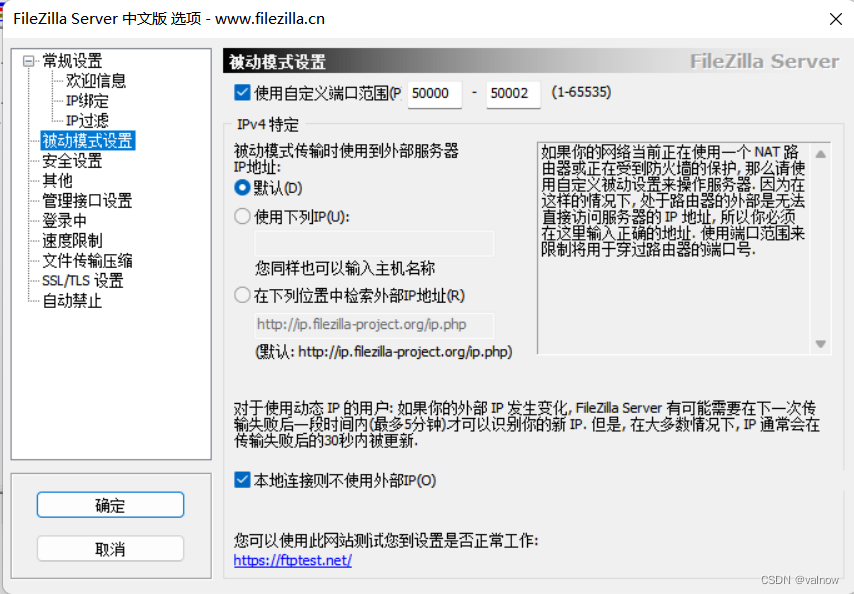Close the FileZilla Server options dialog
The height and width of the screenshot is (594, 854).
click(835, 19)
